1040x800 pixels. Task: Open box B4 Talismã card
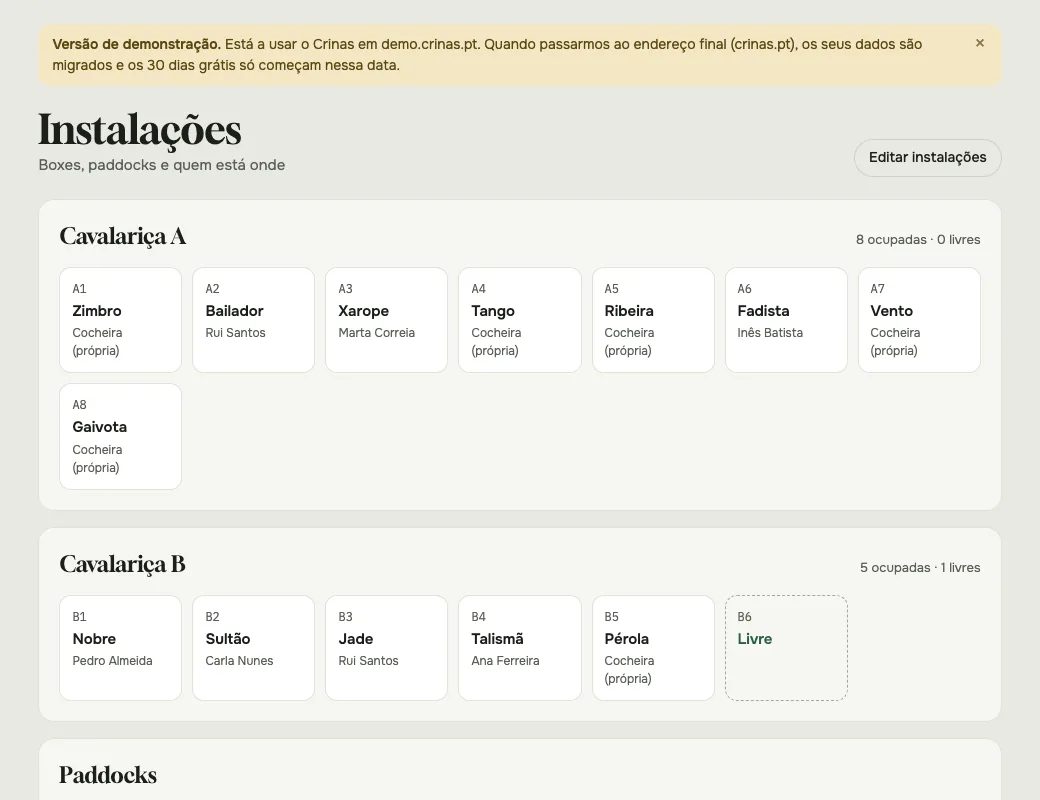pyautogui.click(x=519, y=648)
